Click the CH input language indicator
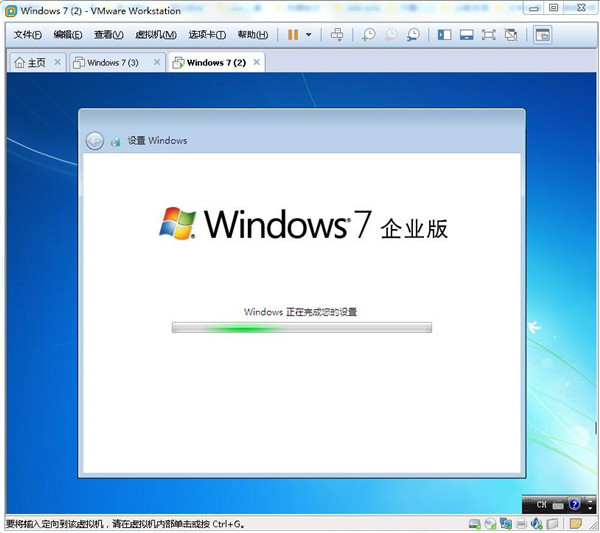Screen dimensions: 600x533 [x=541, y=505]
